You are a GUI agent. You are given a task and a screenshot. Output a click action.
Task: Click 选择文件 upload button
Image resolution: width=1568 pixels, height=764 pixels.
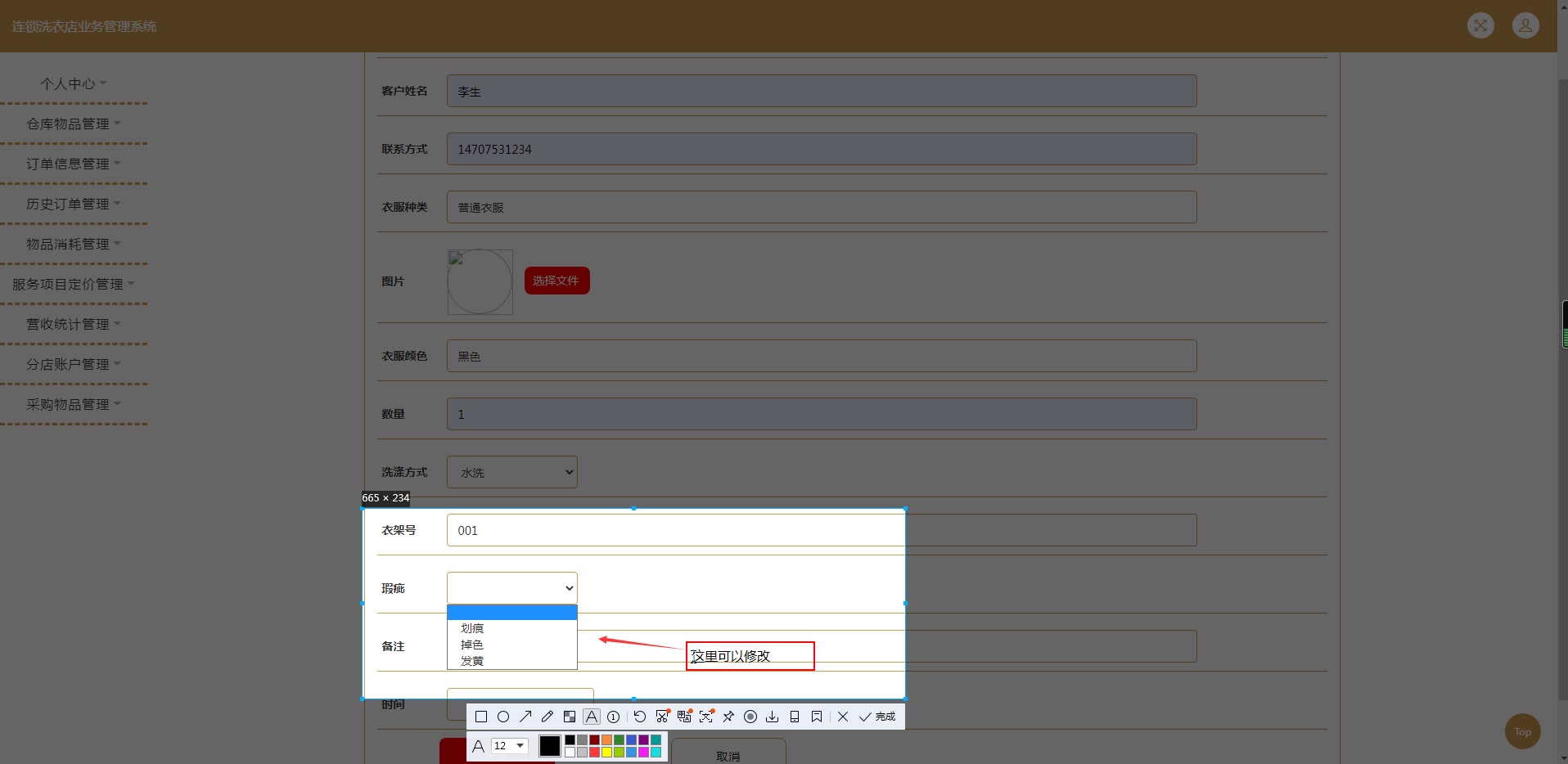pyautogui.click(x=556, y=281)
